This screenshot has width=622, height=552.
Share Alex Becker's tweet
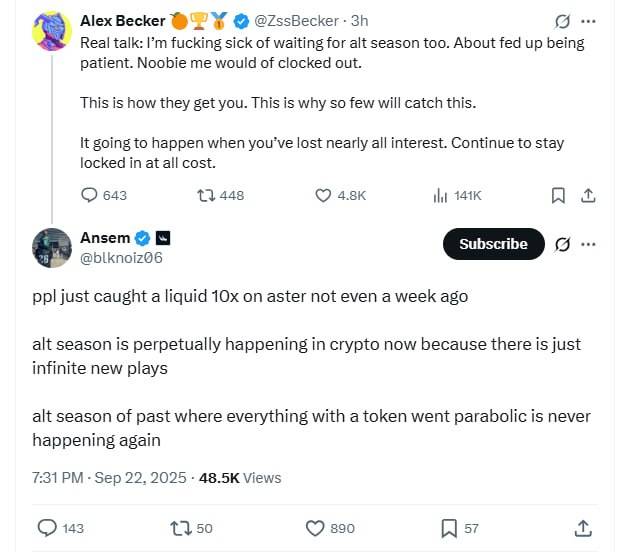pyautogui.click(x=589, y=196)
